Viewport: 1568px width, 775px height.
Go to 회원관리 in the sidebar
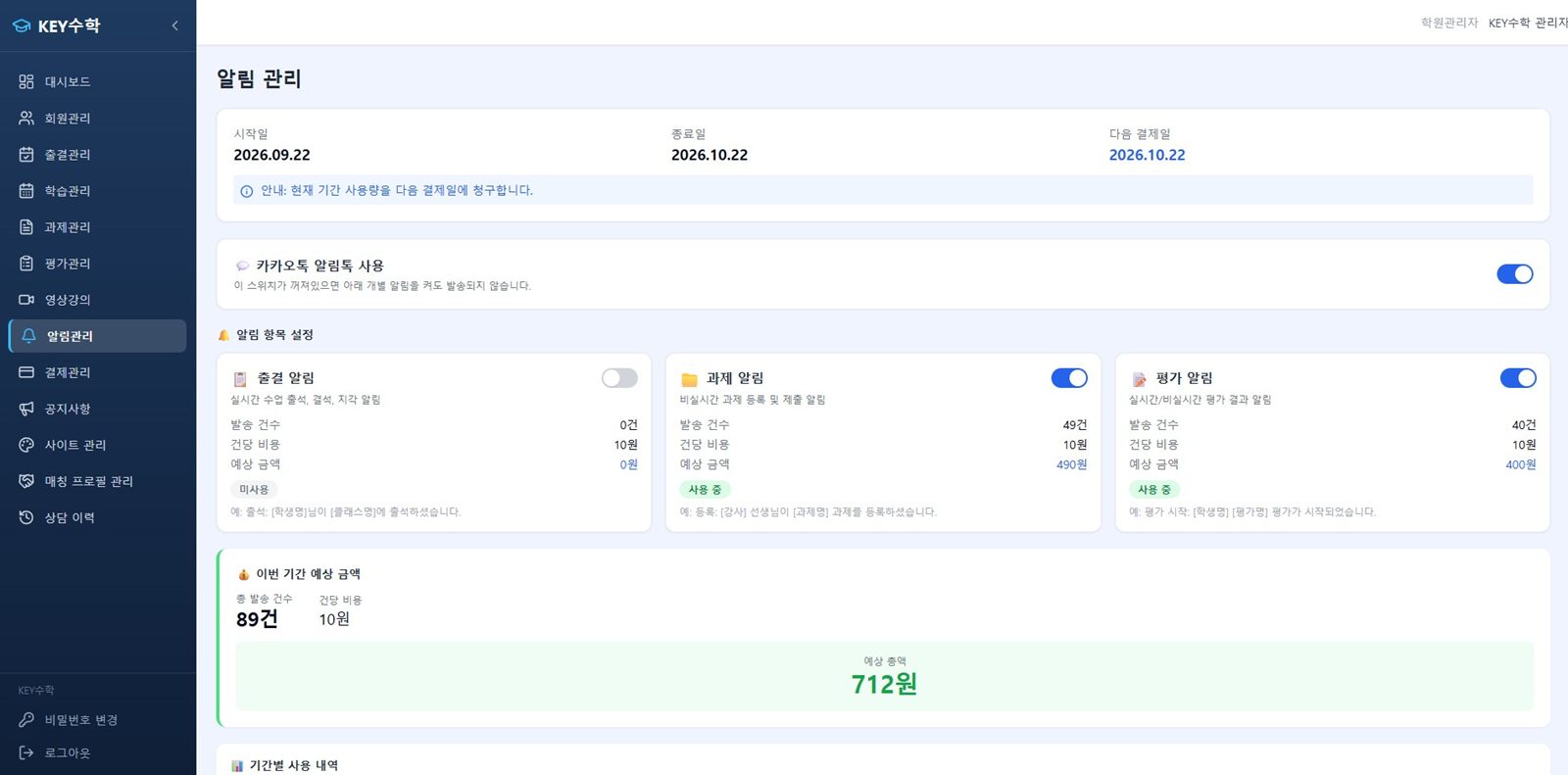97,118
